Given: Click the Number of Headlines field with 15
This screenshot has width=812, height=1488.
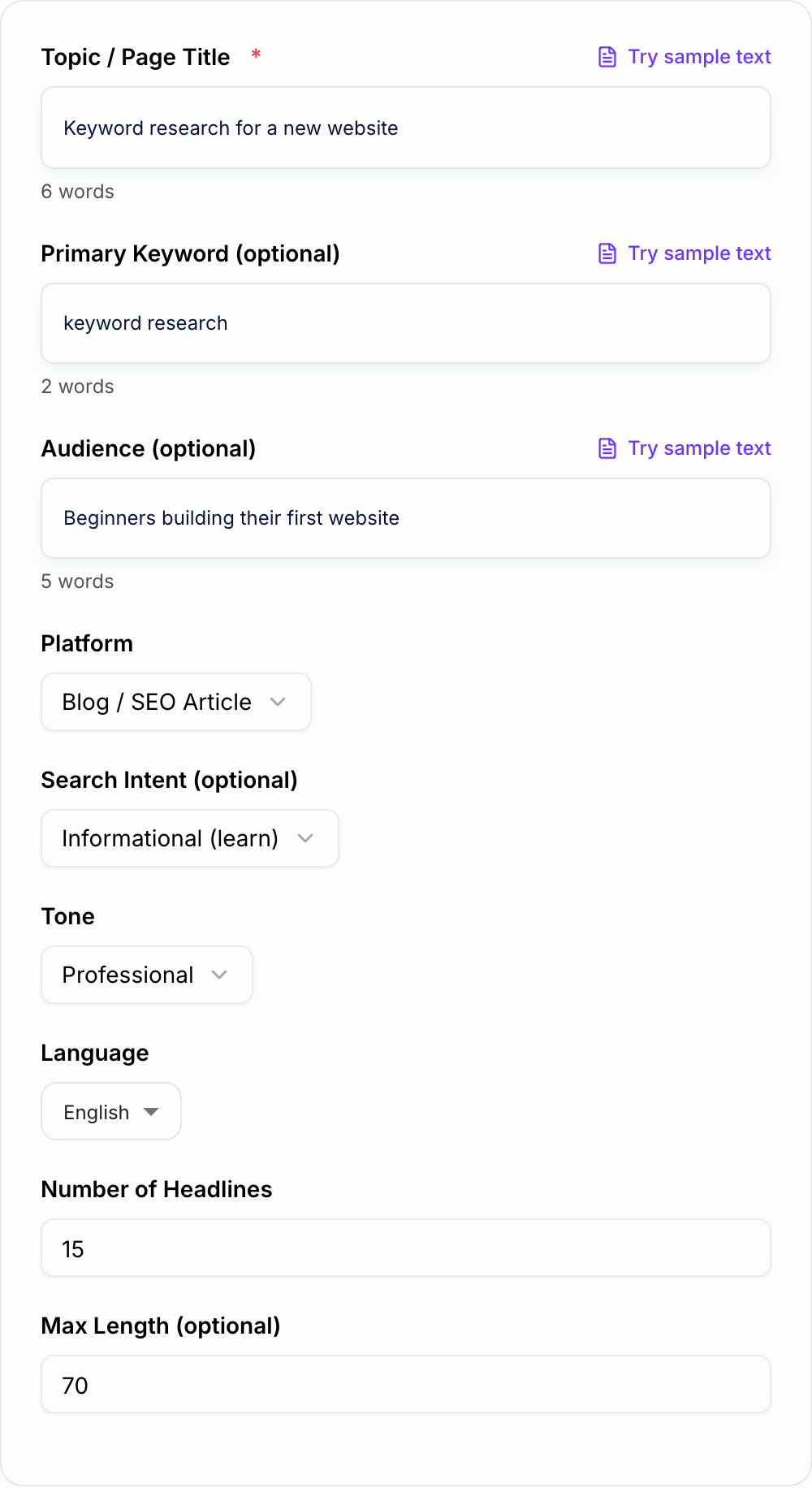Looking at the screenshot, I should pyautogui.click(x=406, y=1248).
